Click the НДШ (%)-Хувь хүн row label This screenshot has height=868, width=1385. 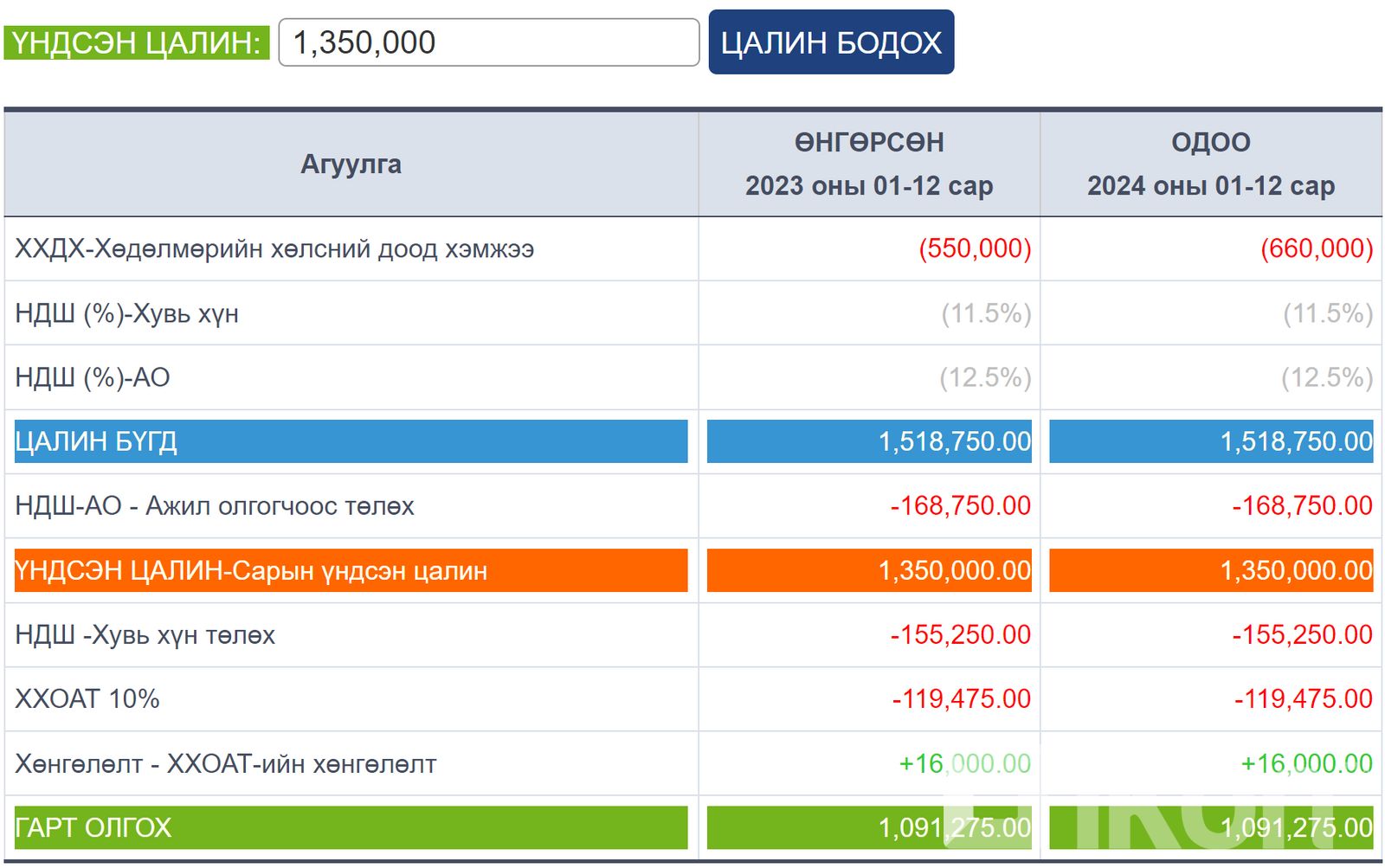tap(126, 313)
